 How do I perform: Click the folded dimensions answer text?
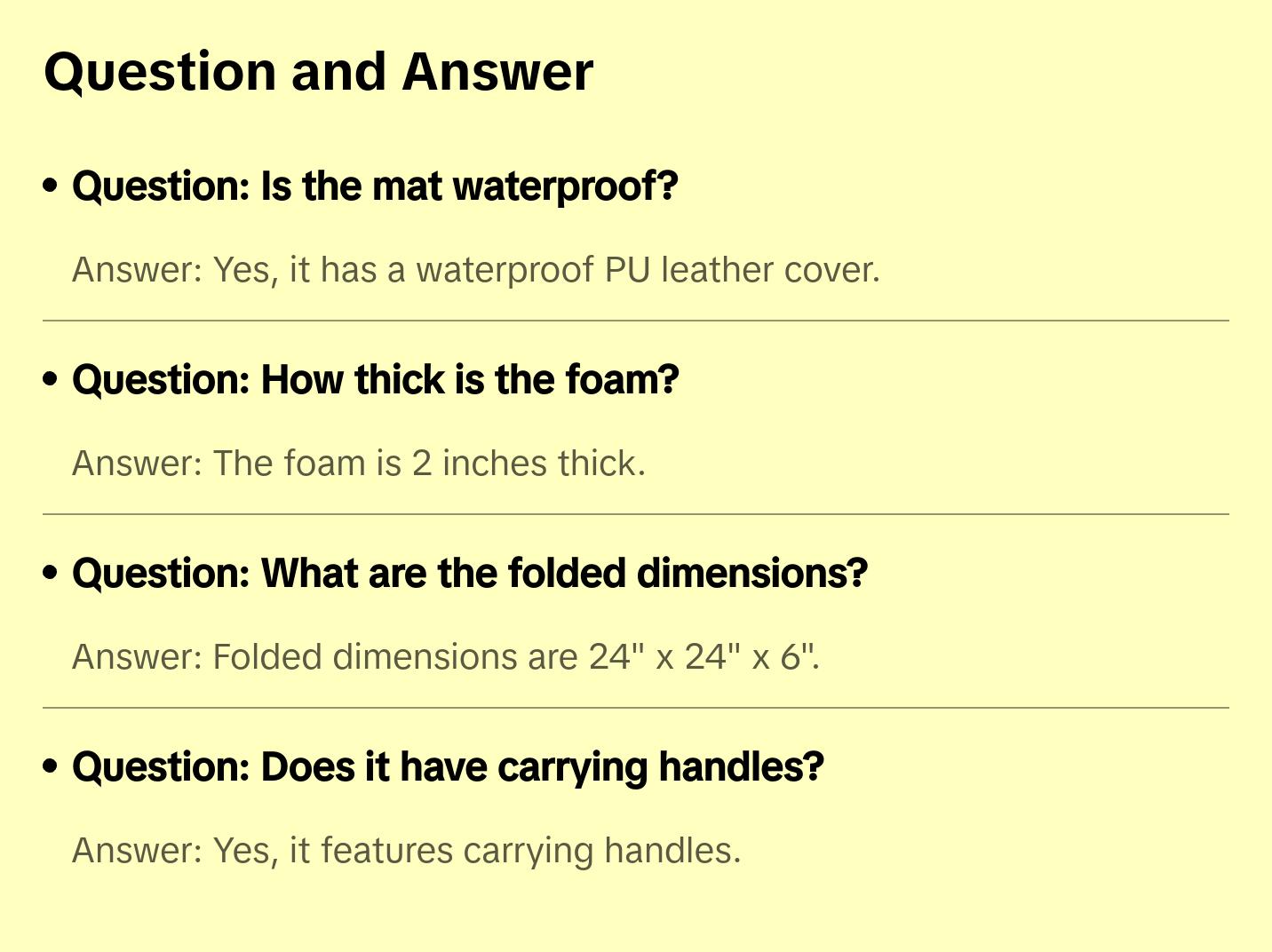pos(445,657)
